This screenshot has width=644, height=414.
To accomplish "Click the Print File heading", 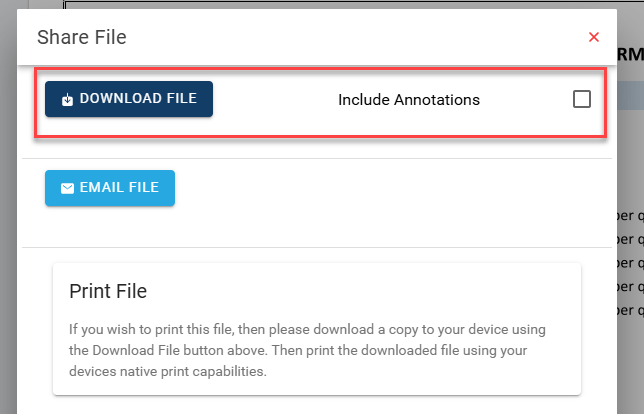I will point(108,291).
